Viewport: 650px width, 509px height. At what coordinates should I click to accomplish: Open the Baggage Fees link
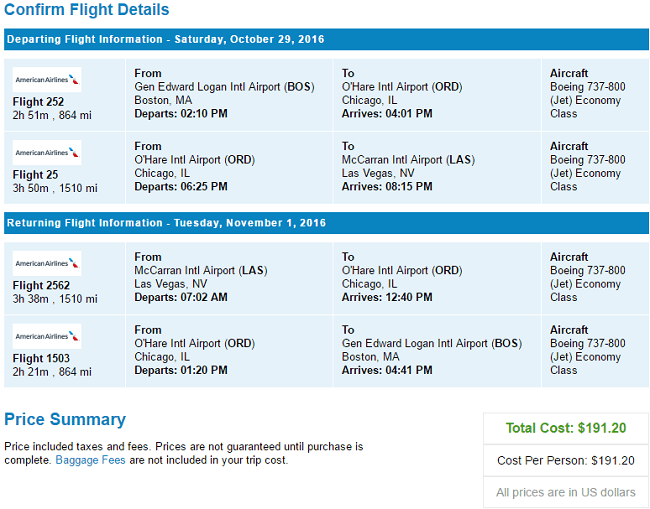pos(90,460)
